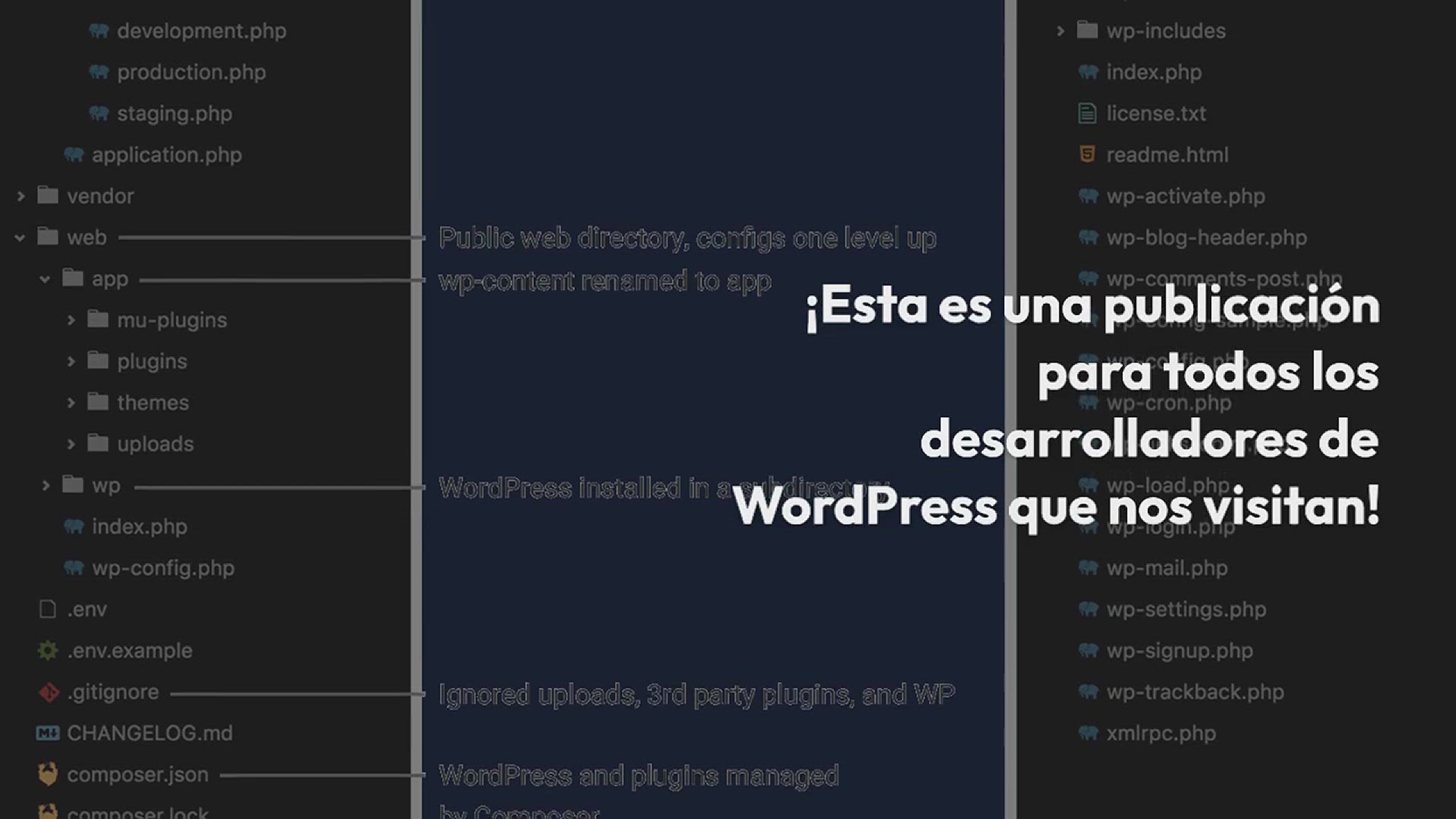Open the application.php file
This screenshot has width=1456, height=819.
click(x=166, y=155)
